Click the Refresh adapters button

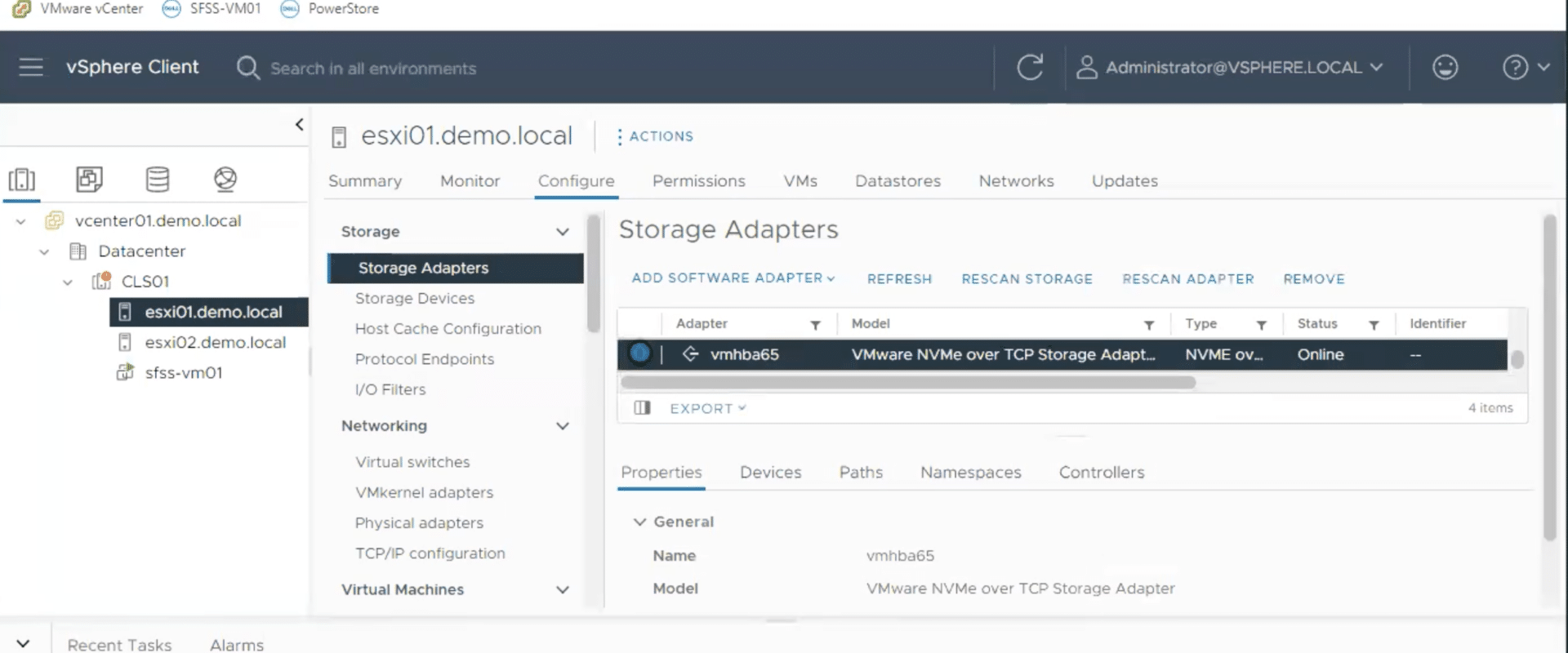tap(899, 279)
